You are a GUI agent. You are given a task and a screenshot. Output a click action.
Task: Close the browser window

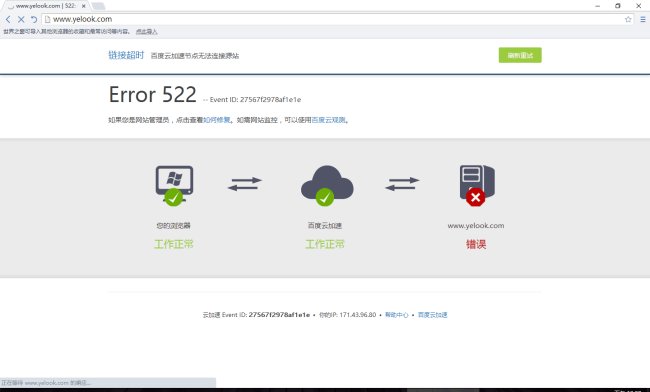coord(638,6)
